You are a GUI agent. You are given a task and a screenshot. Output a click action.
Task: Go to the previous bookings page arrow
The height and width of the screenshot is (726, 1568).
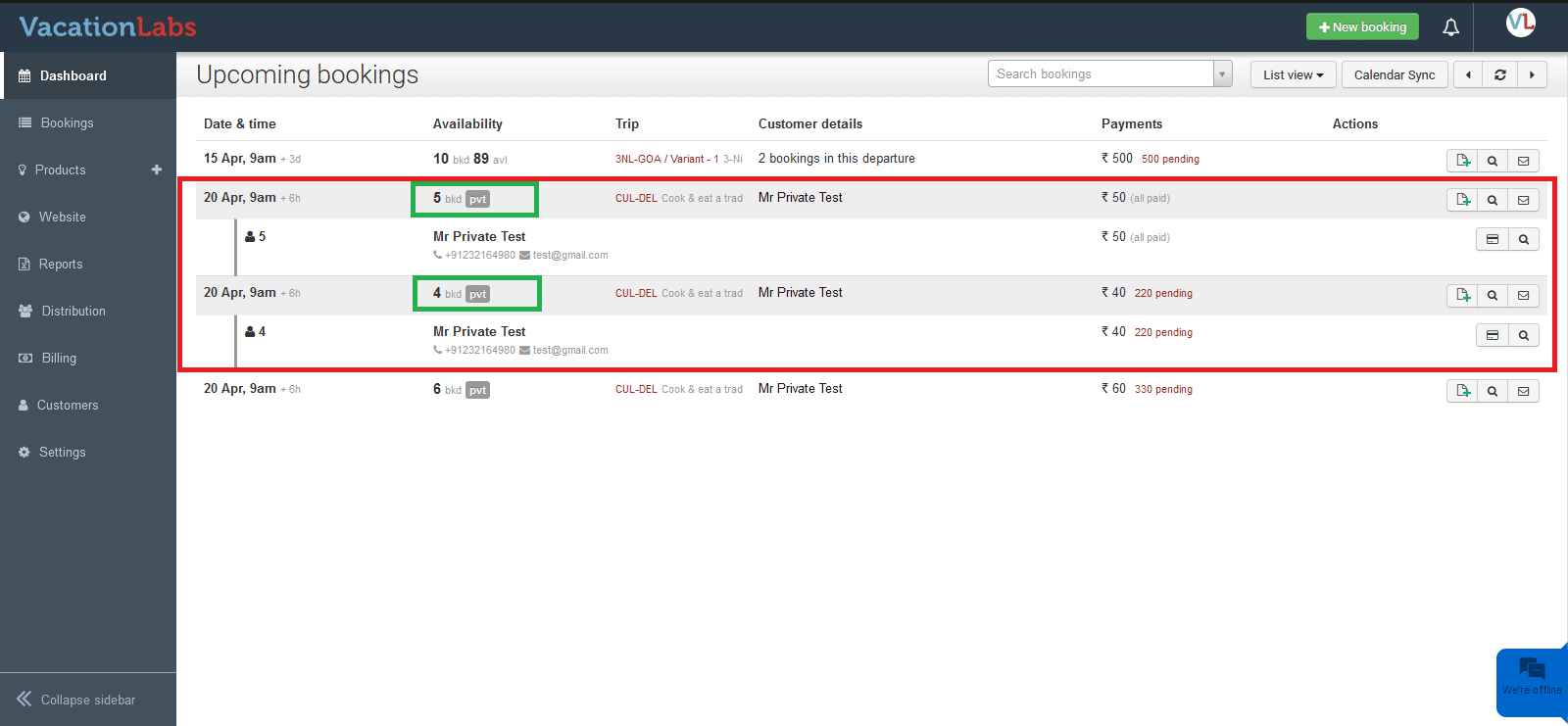[1468, 74]
